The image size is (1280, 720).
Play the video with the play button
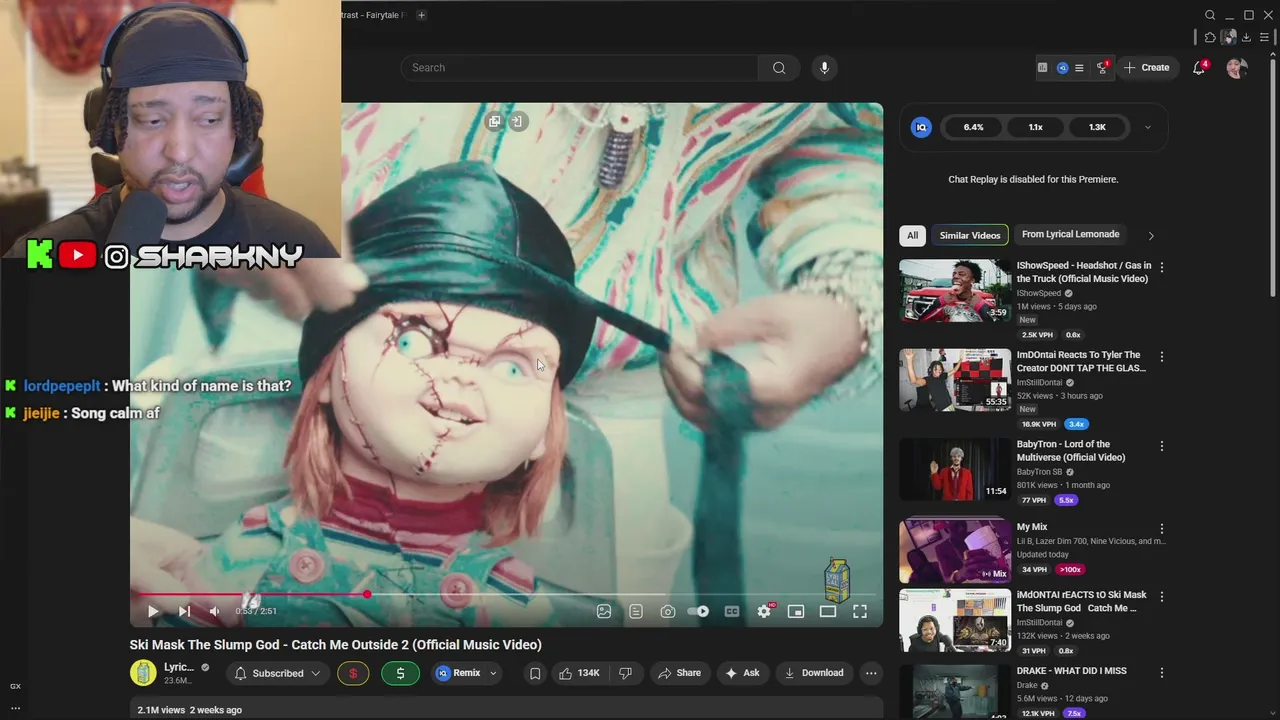[153, 611]
